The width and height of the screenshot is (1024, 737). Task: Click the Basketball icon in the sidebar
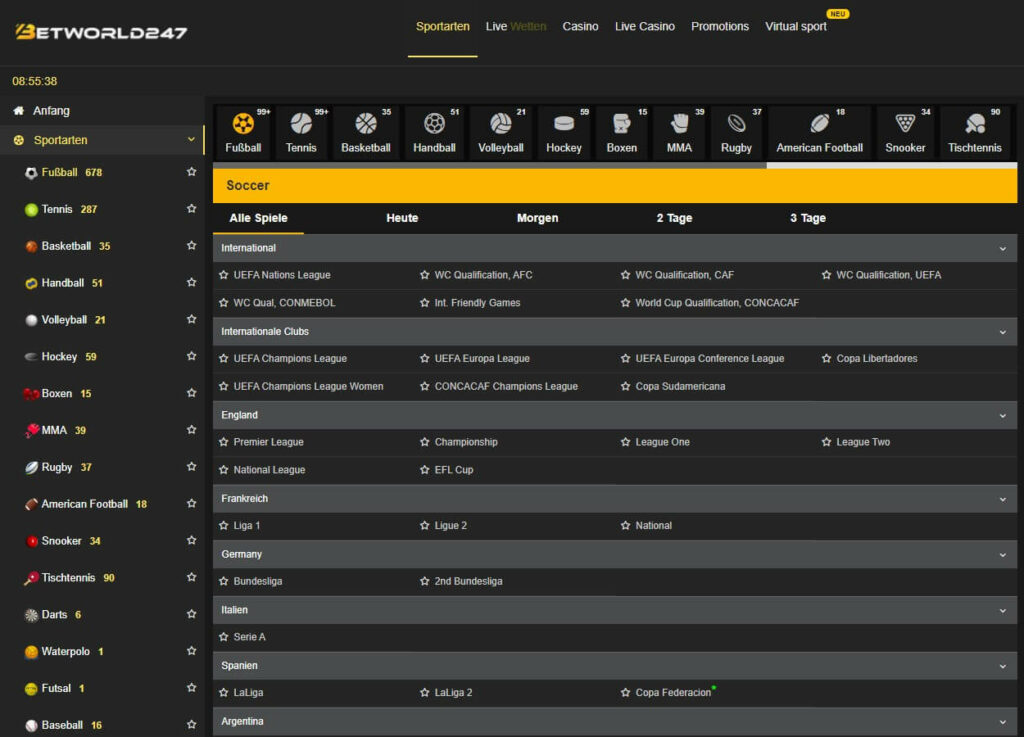click(x=31, y=247)
